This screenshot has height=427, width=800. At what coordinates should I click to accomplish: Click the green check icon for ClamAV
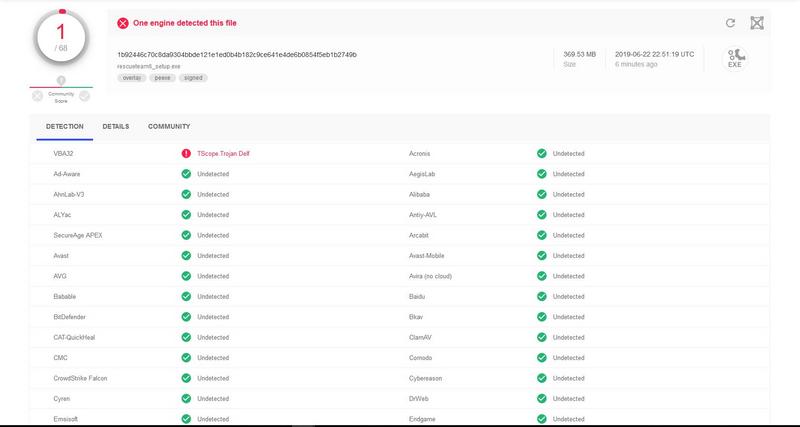click(x=542, y=337)
